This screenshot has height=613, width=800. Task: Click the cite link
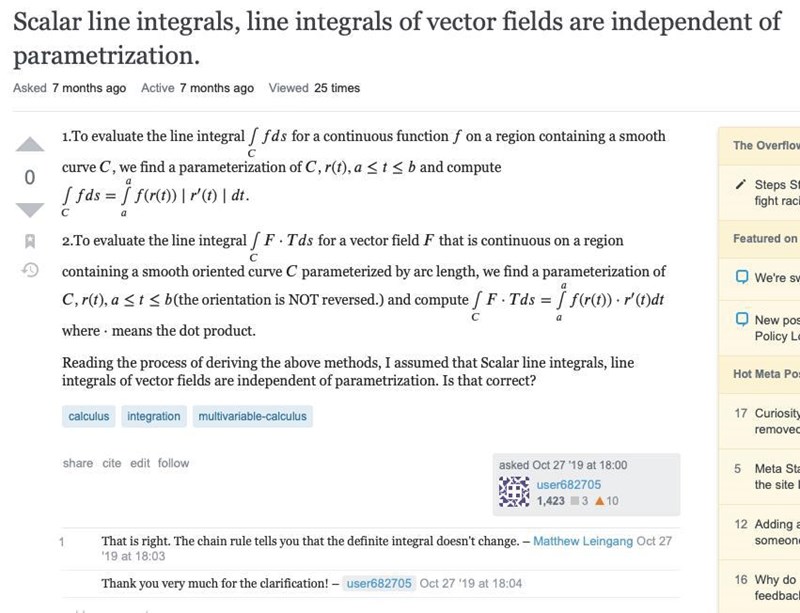(x=112, y=463)
